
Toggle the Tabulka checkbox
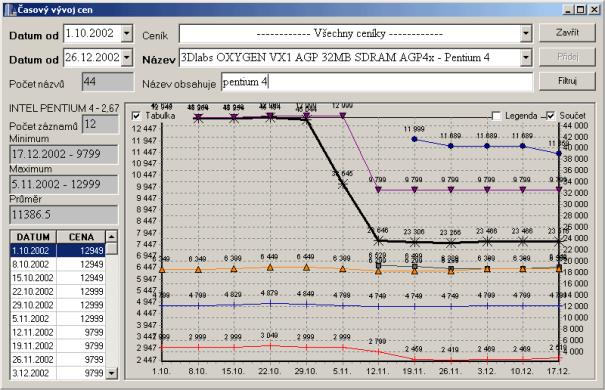coord(136,116)
